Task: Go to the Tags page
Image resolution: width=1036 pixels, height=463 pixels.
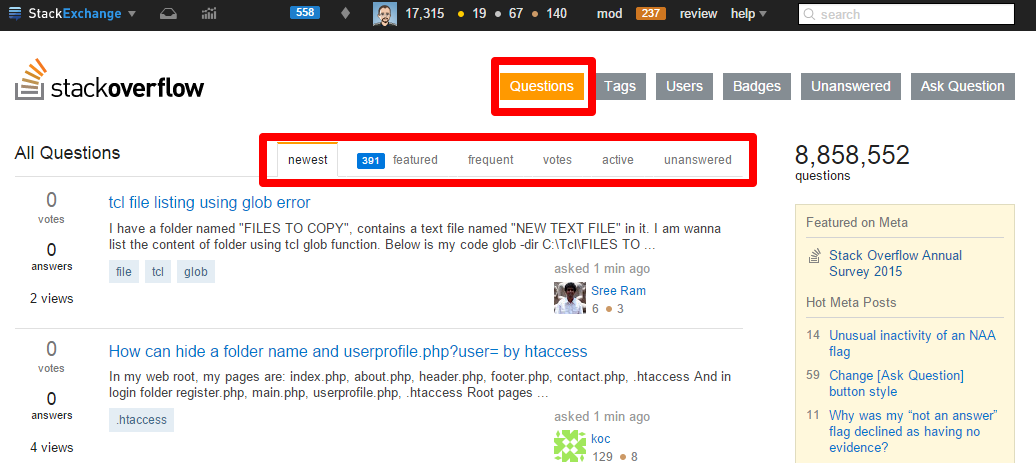Action: tap(620, 87)
